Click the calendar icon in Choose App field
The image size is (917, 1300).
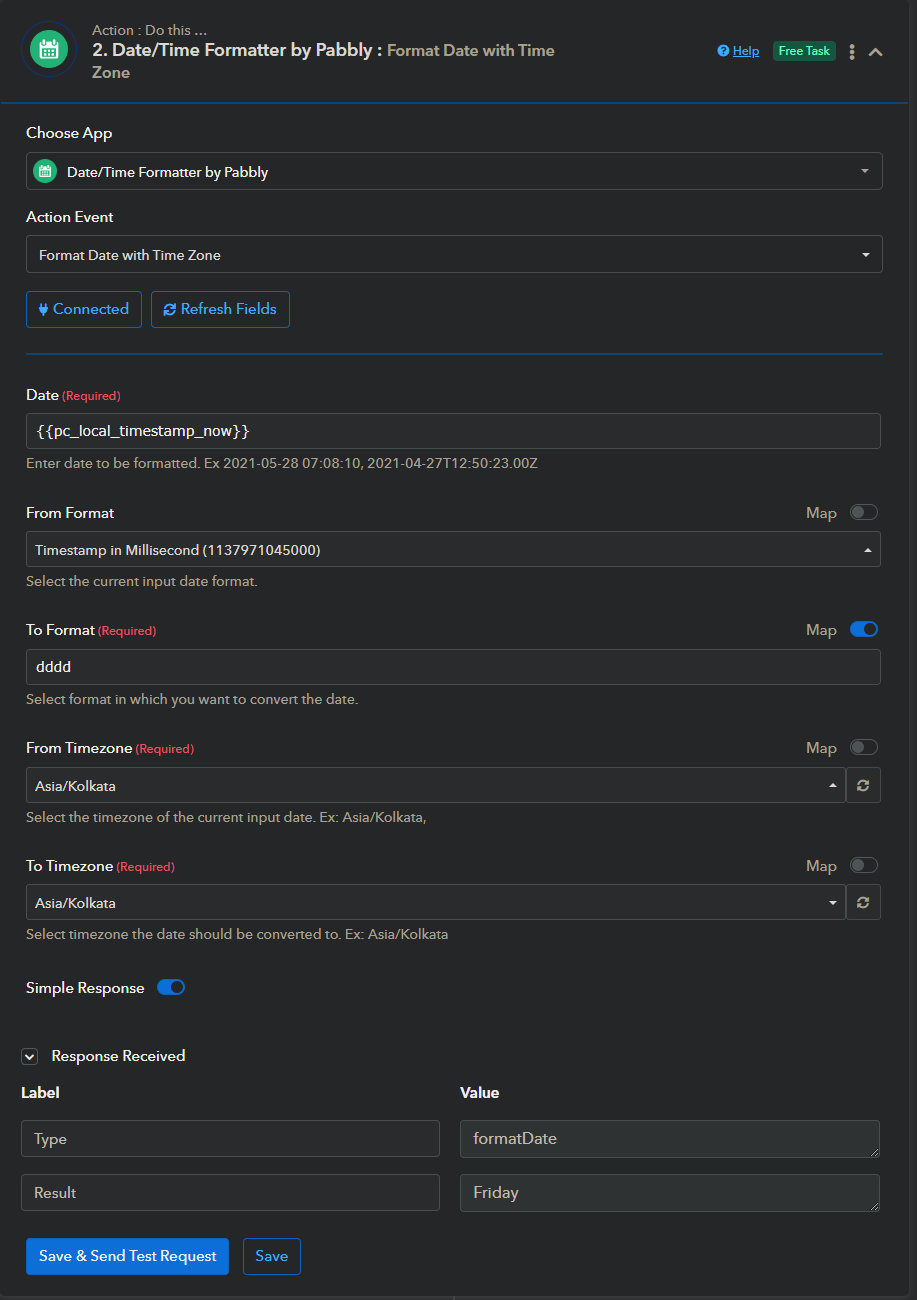[44, 171]
